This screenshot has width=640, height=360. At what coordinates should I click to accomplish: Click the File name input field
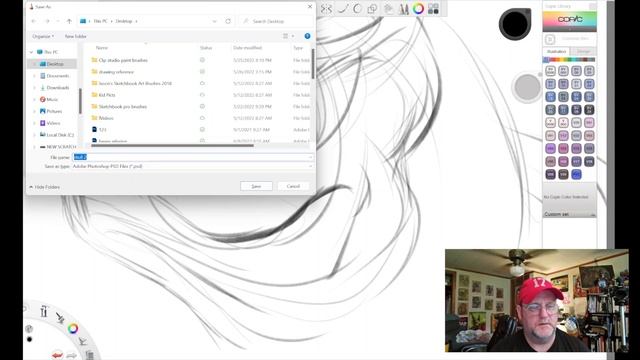pos(193,157)
